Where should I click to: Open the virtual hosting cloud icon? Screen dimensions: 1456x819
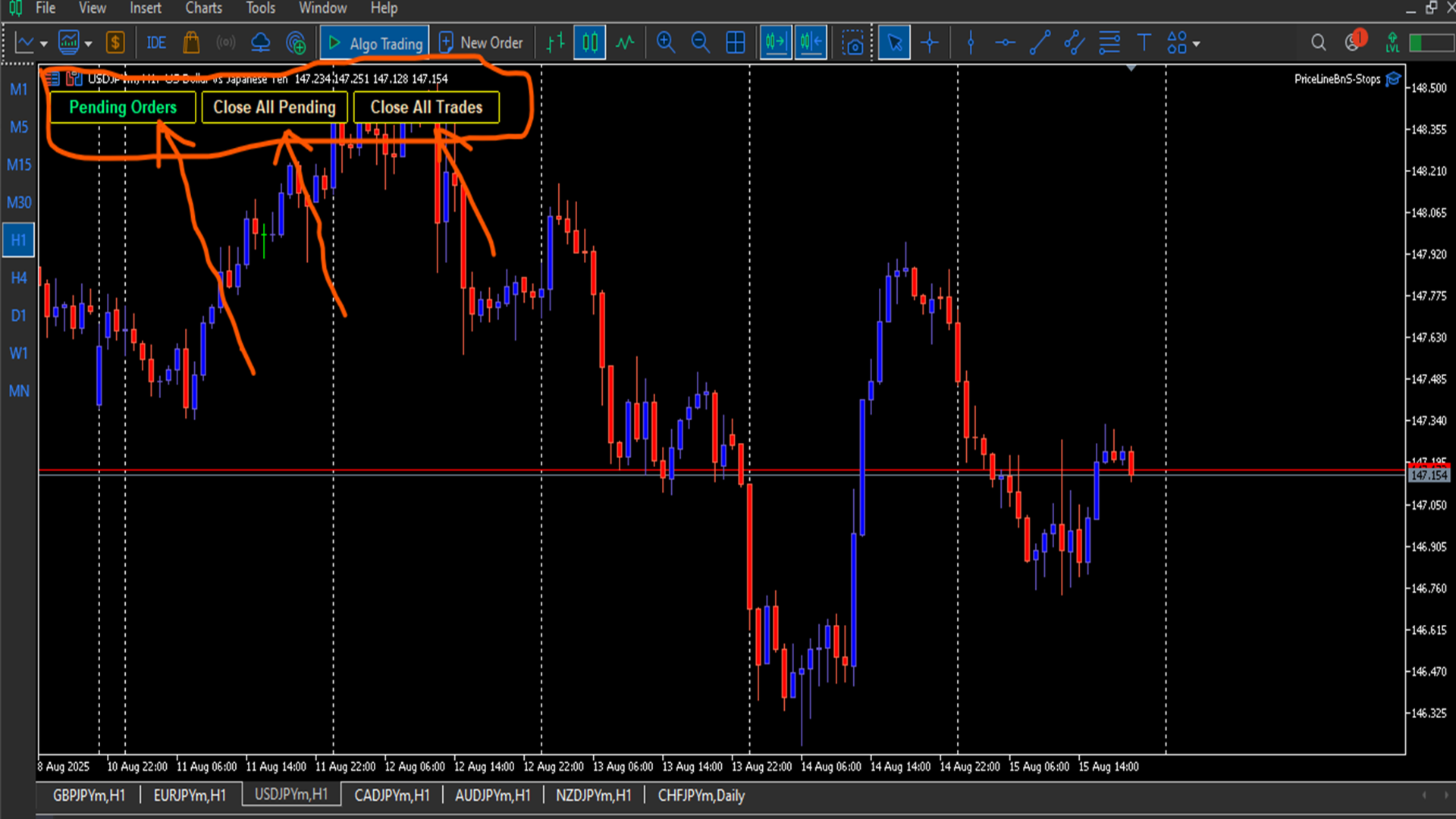[x=261, y=43]
